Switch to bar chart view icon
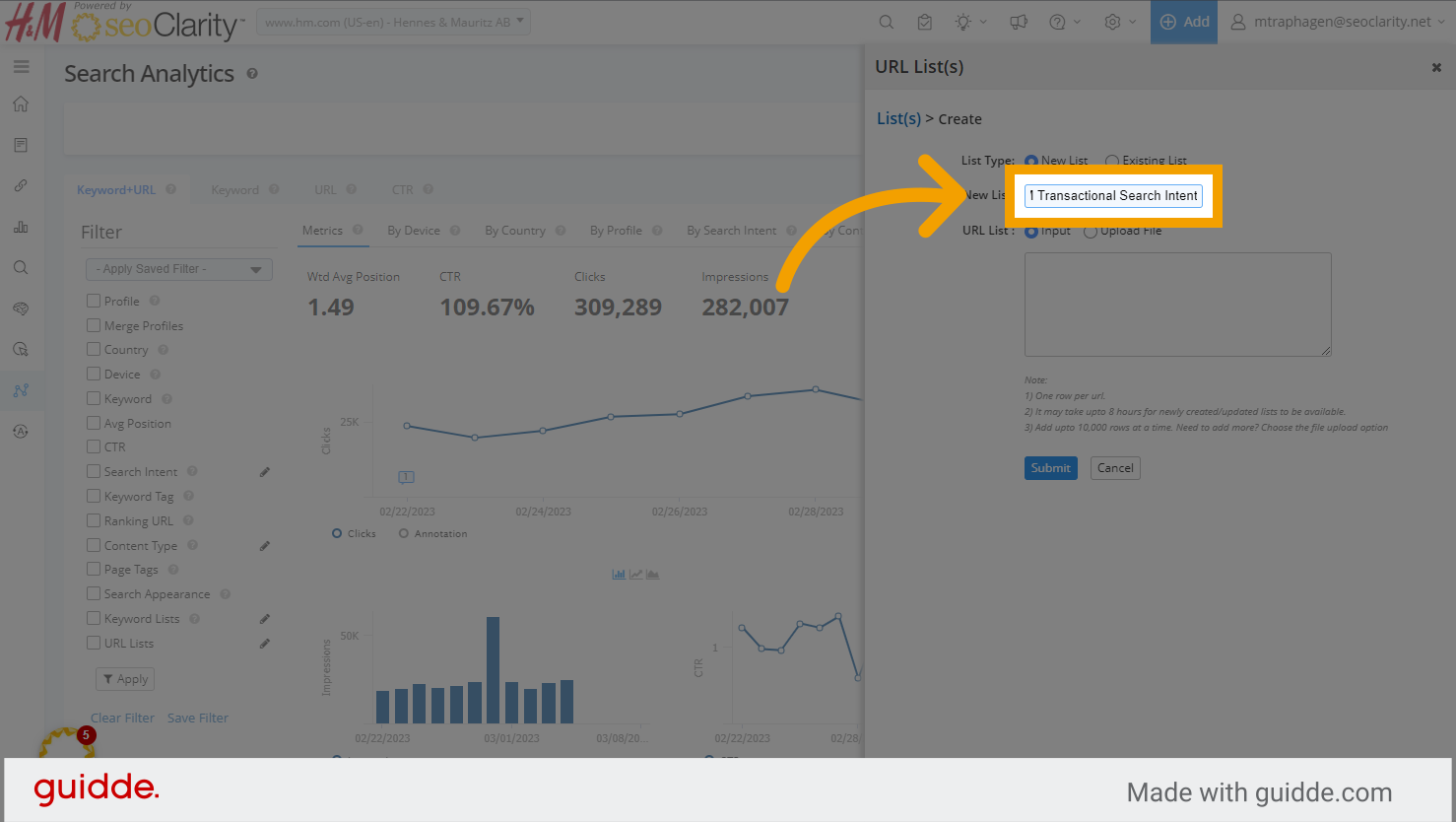The height and width of the screenshot is (822, 1456). (x=619, y=574)
